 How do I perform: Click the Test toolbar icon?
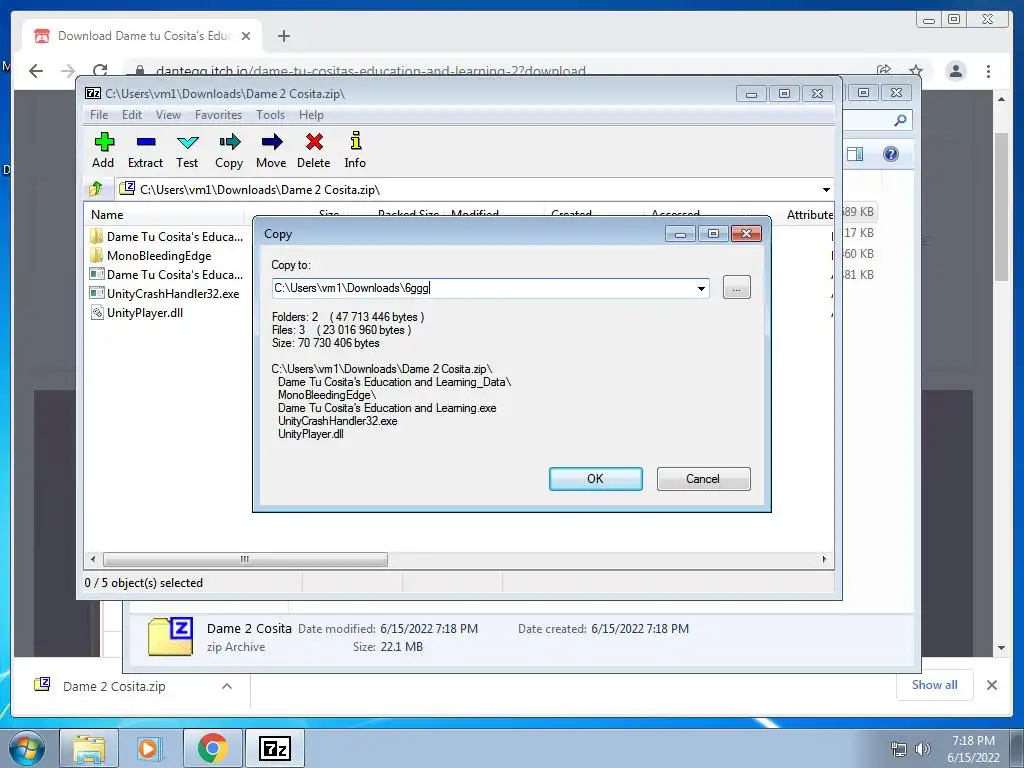click(x=187, y=150)
